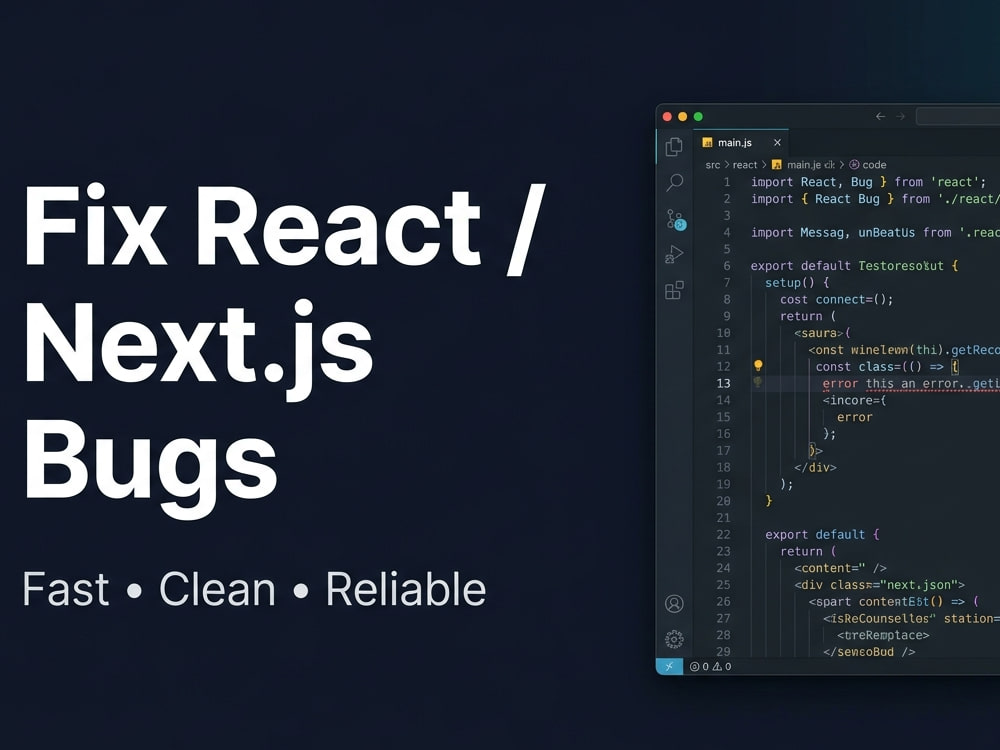The width and height of the screenshot is (1000, 750).
Task: Click the '</div>' closing tag on line 18
Action: [x=815, y=467]
